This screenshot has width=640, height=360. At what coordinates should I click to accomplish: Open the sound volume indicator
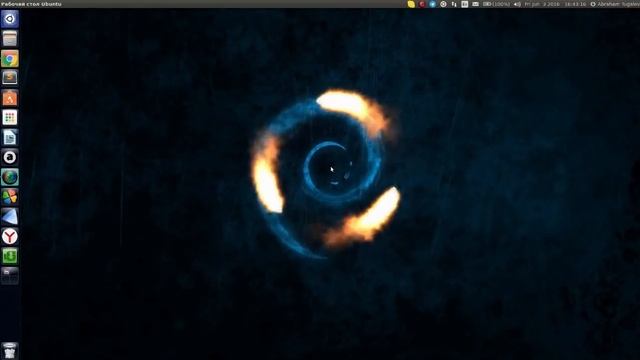click(x=517, y=4)
